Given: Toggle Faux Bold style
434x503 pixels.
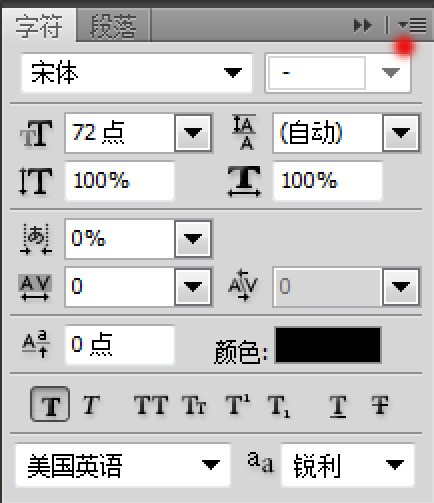Looking at the screenshot, I should point(50,404).
